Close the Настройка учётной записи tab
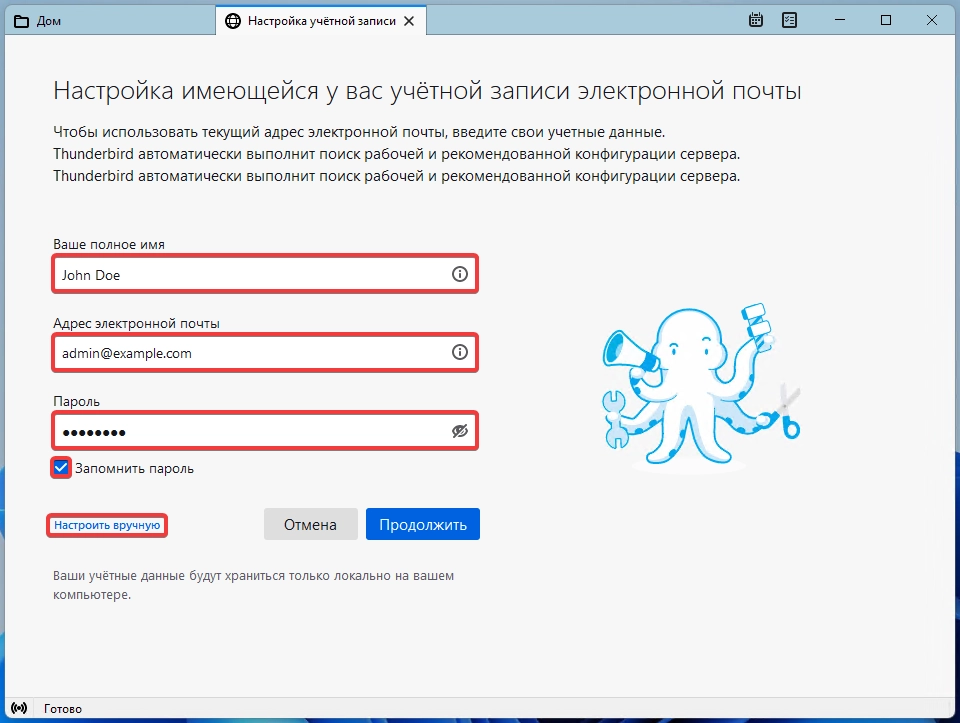The height and width of the screenshot is (723, 960). tap(409, 21)
